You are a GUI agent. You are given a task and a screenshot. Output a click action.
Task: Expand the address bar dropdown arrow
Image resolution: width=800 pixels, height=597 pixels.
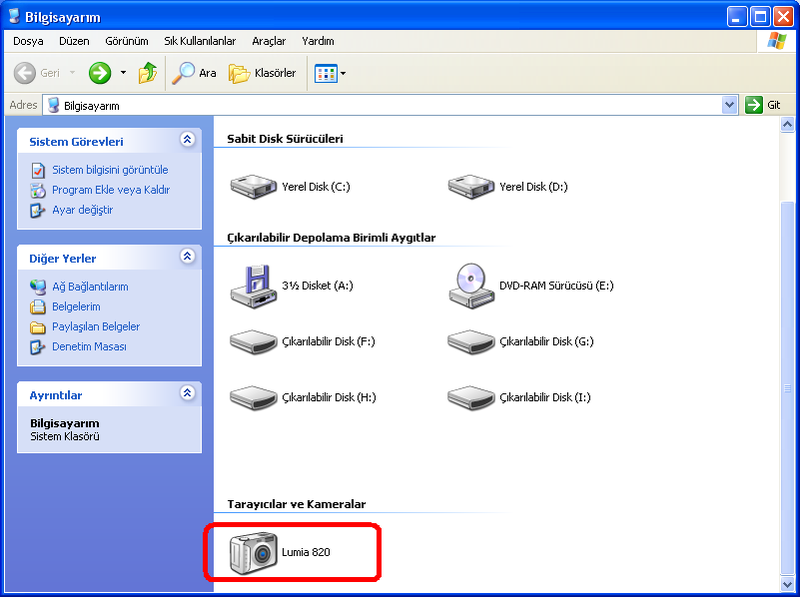tap(729, 105)
